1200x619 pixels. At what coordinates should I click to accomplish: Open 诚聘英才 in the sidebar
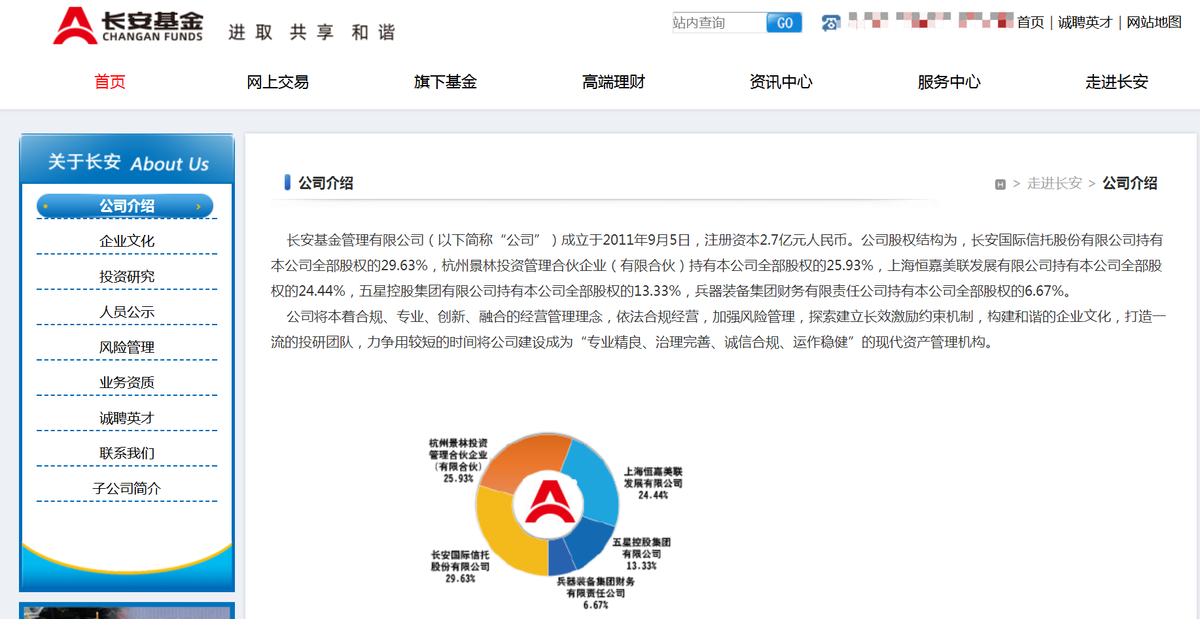click(x=127, y=418)
